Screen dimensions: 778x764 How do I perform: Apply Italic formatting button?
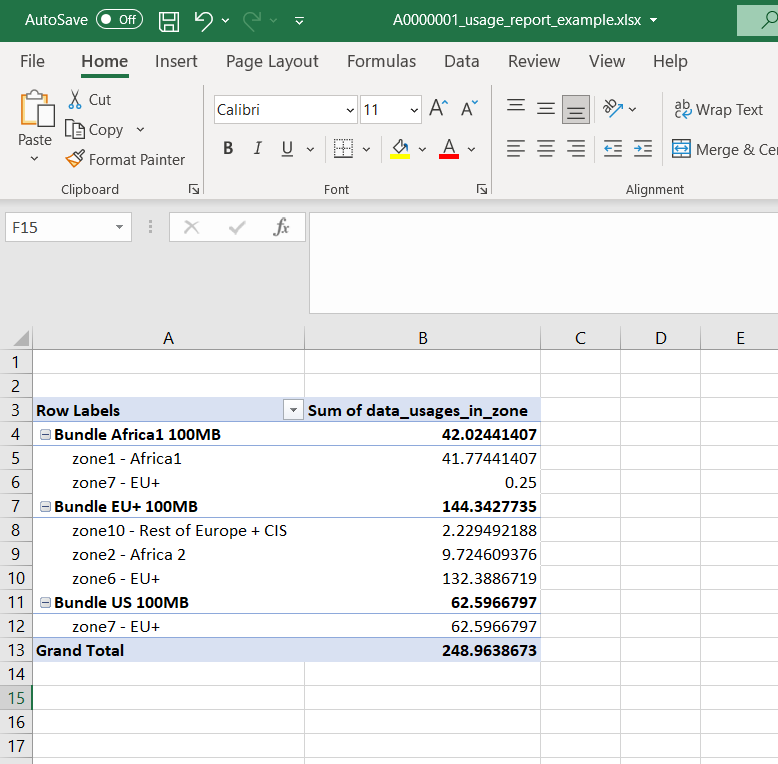[x=257, y=149]
